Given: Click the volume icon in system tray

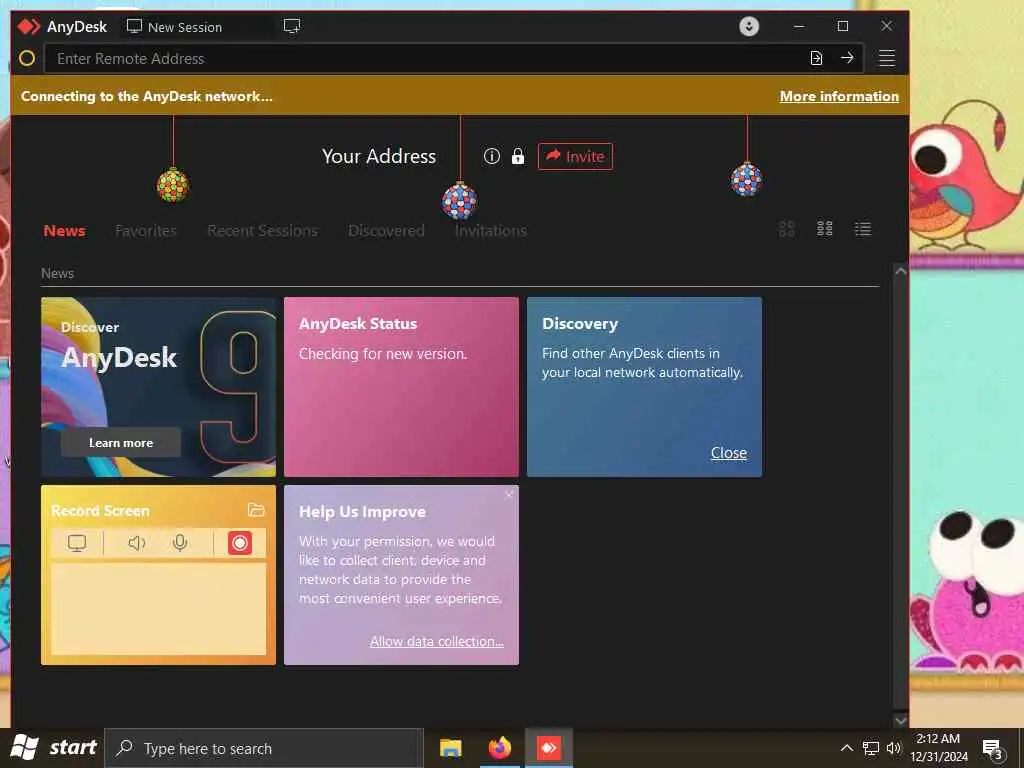Looking at the screenshot, I should (894, 748).
